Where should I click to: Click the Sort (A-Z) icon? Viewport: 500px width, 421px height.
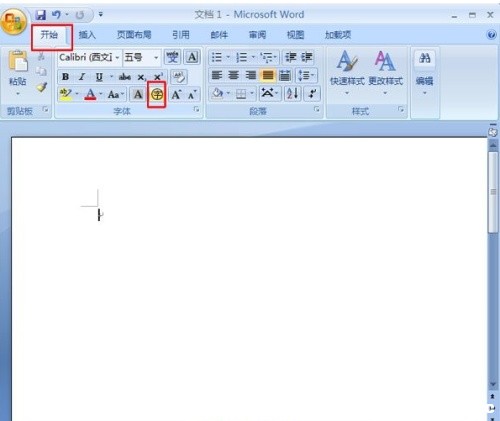[292, 94]
